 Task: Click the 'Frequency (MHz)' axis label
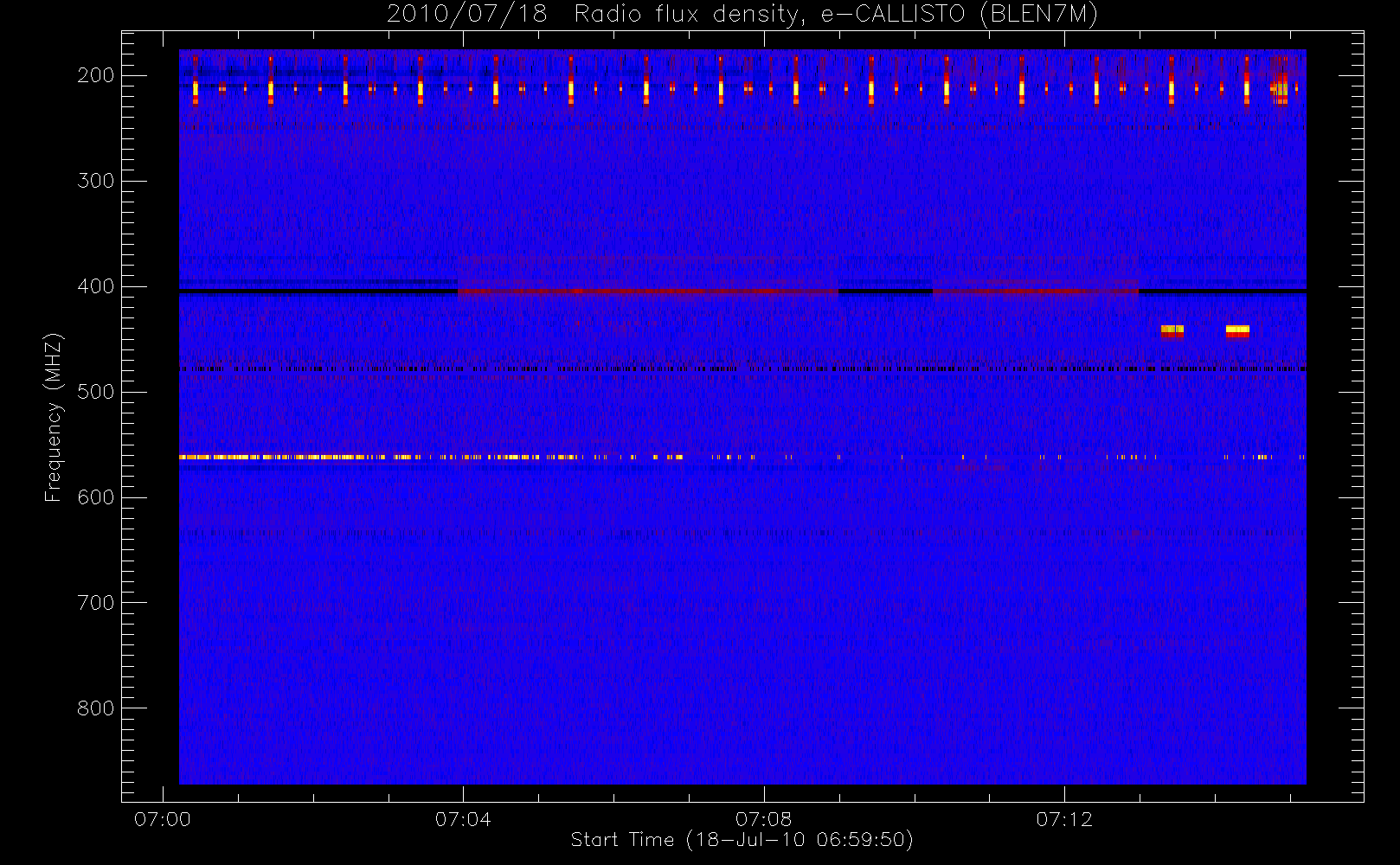pos(54,417)
